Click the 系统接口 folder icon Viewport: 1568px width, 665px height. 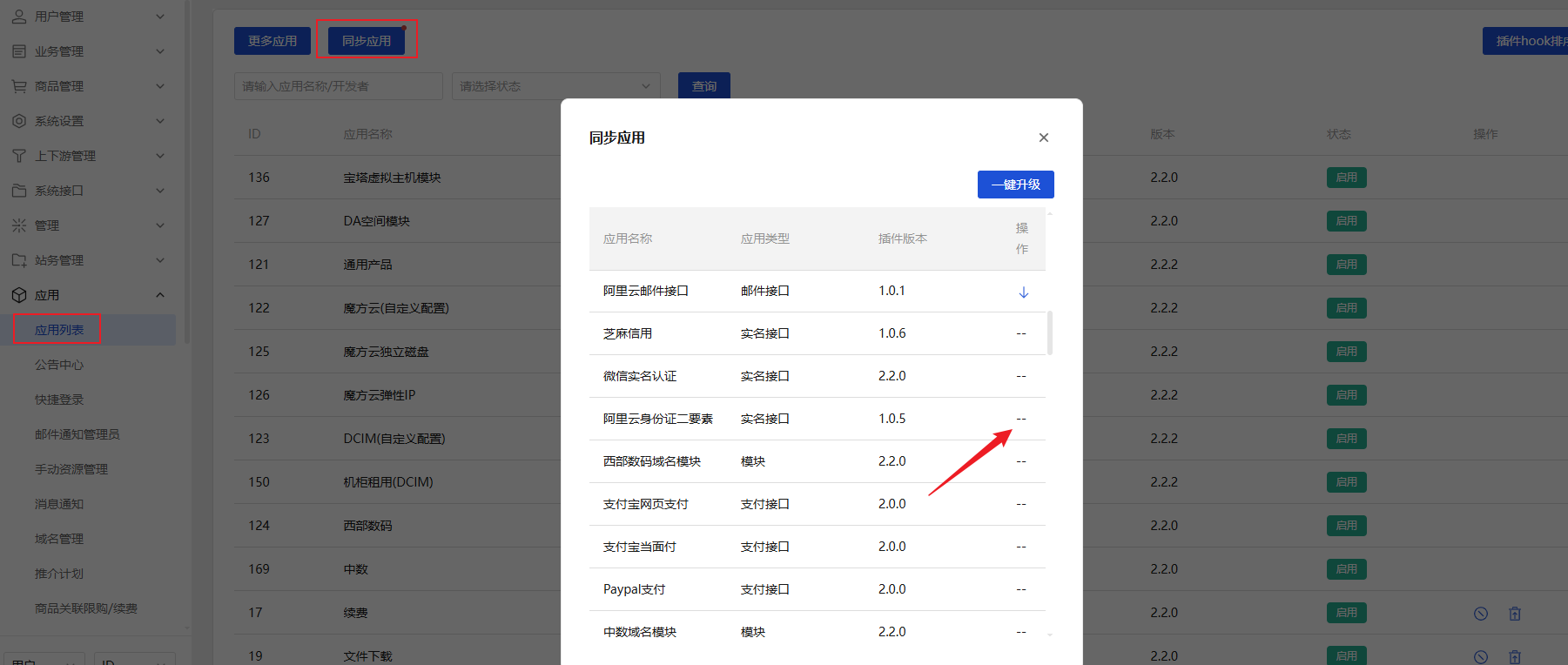19,191
